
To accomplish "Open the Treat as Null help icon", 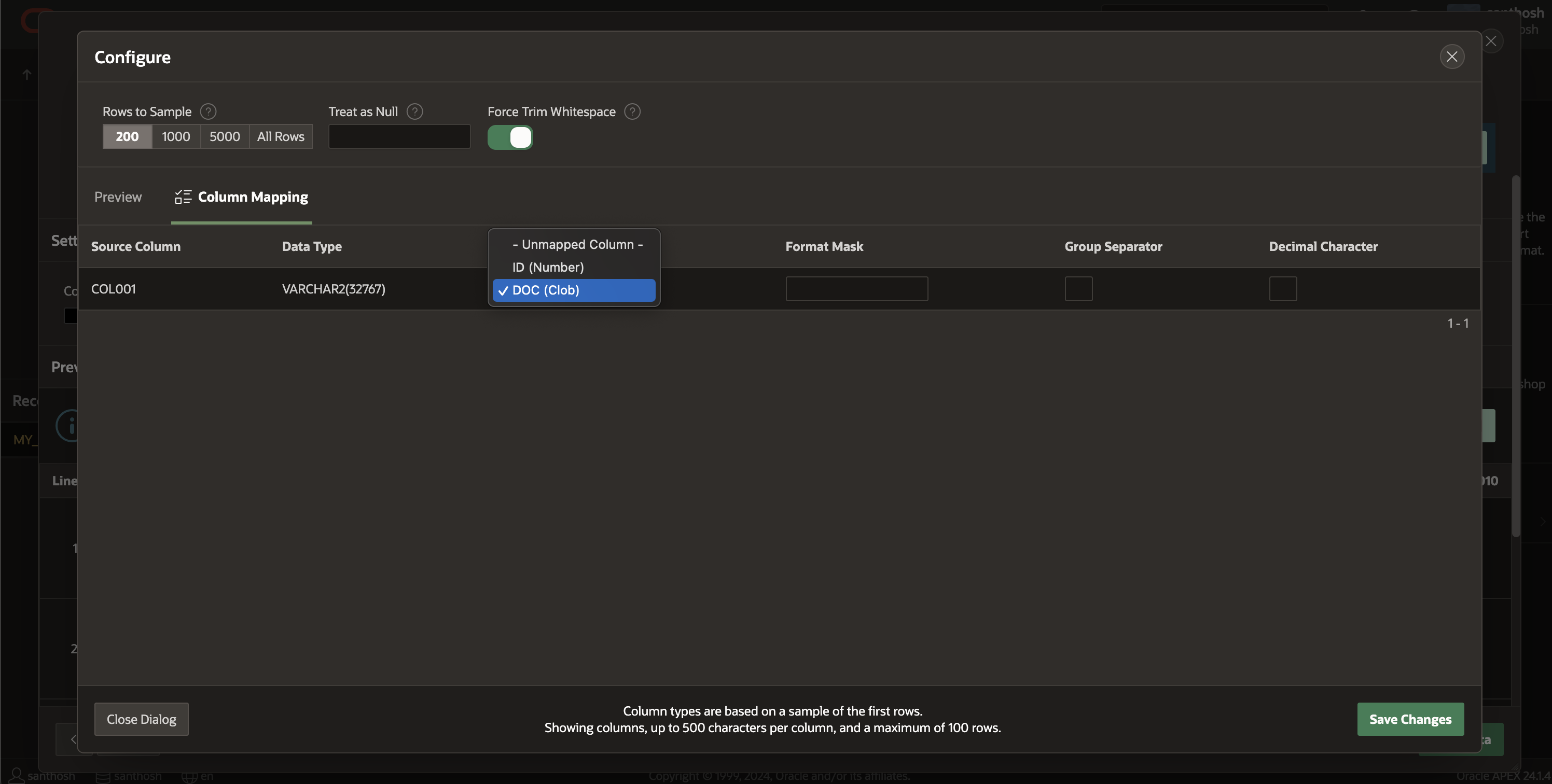I will 414,111.
